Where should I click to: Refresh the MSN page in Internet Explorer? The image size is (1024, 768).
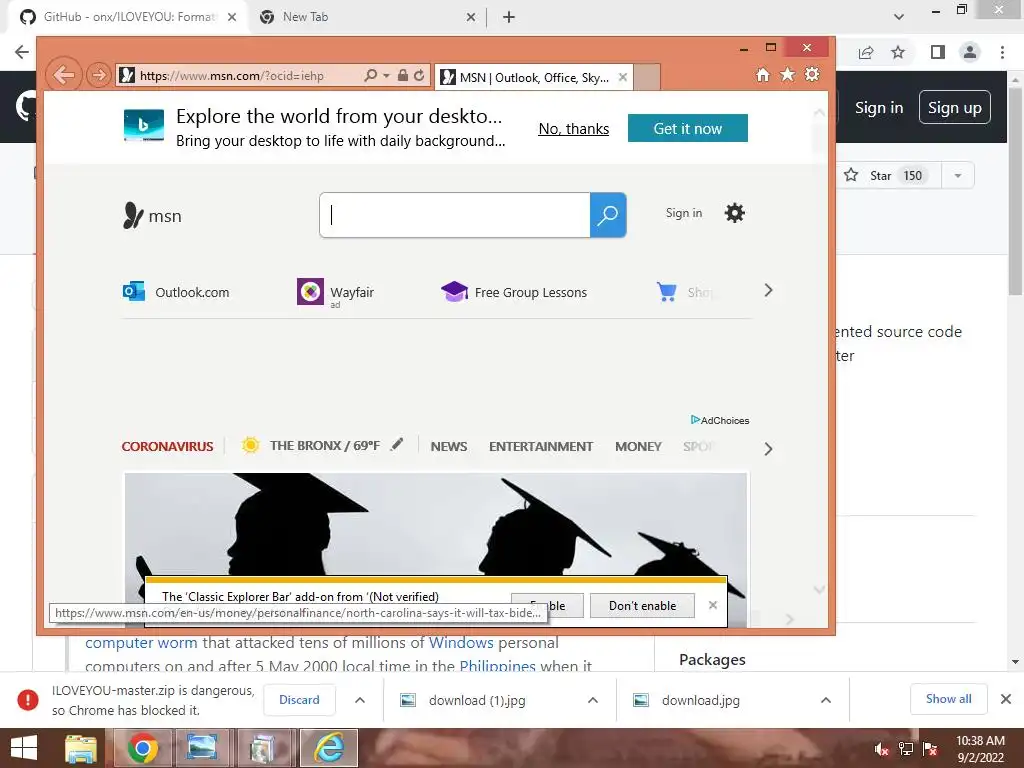(x=419, y=75)
